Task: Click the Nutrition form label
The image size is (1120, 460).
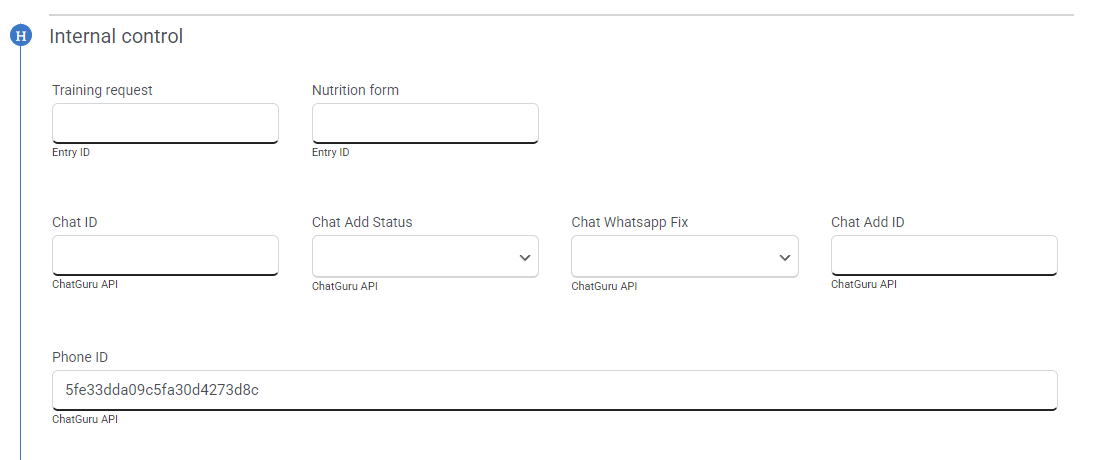Action: coord(355,90)
